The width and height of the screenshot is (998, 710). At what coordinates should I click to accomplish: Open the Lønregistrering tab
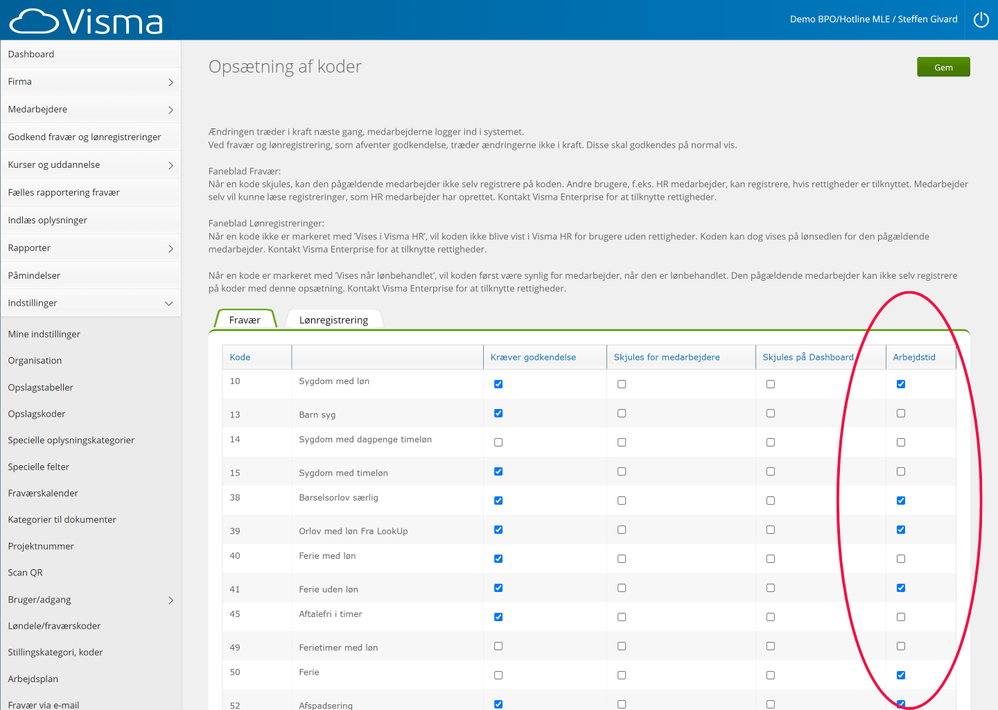coord(334,319)
